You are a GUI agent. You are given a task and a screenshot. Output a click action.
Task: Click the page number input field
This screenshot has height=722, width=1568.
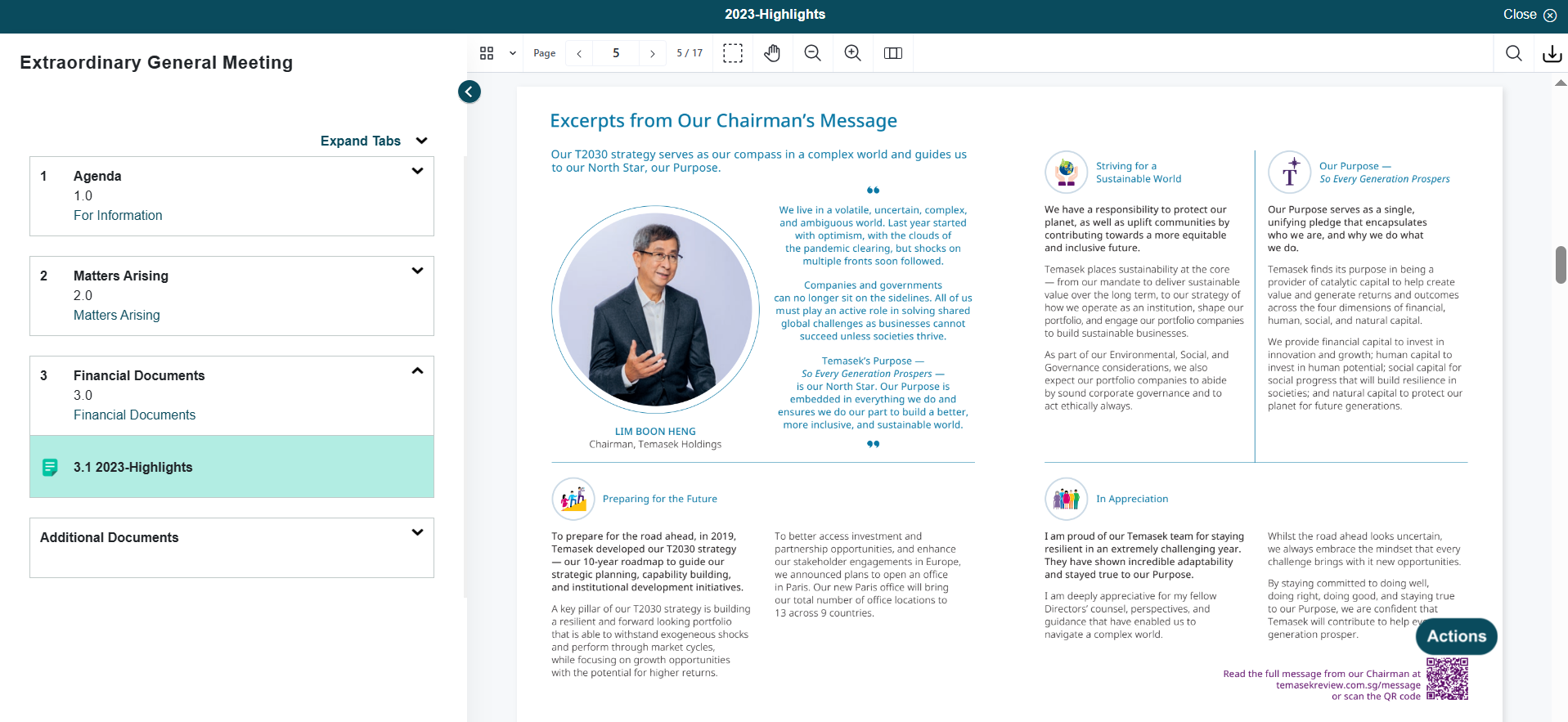pyautogui.click(x=616, y=53)
